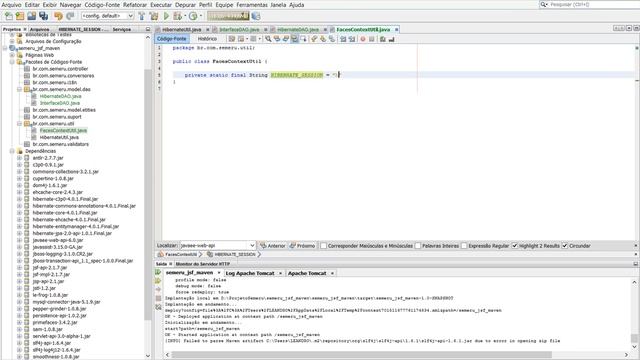Click the Stop Macro Recording icon
This screenshot has height=360, width=640.
pyautogui.click(x=371, y=39)
